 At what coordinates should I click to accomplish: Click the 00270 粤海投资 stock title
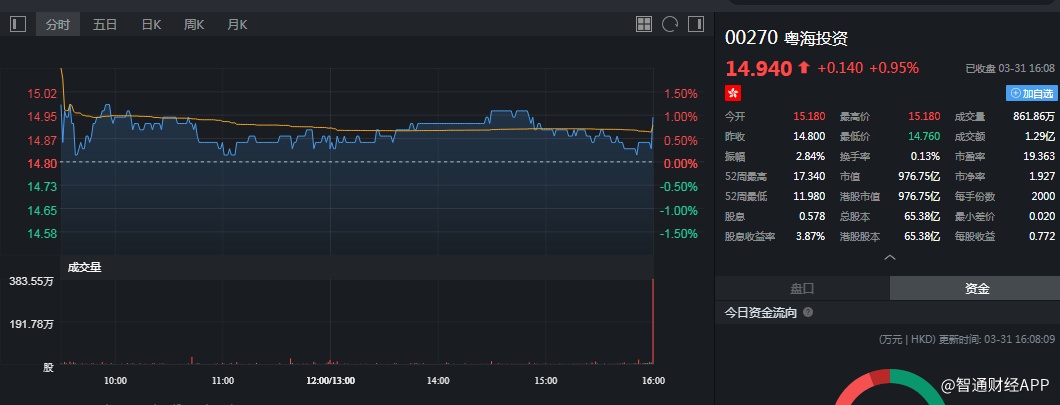point(786,38)
